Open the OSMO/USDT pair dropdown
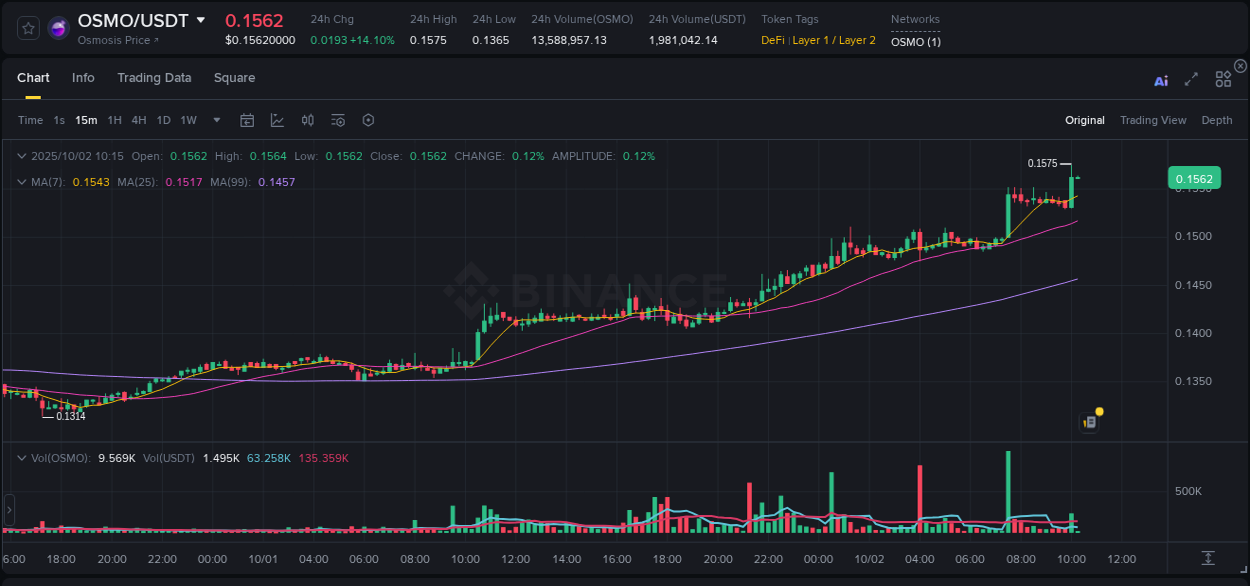The height and width of the screenshot is (586, 1250). click(203, 19)
